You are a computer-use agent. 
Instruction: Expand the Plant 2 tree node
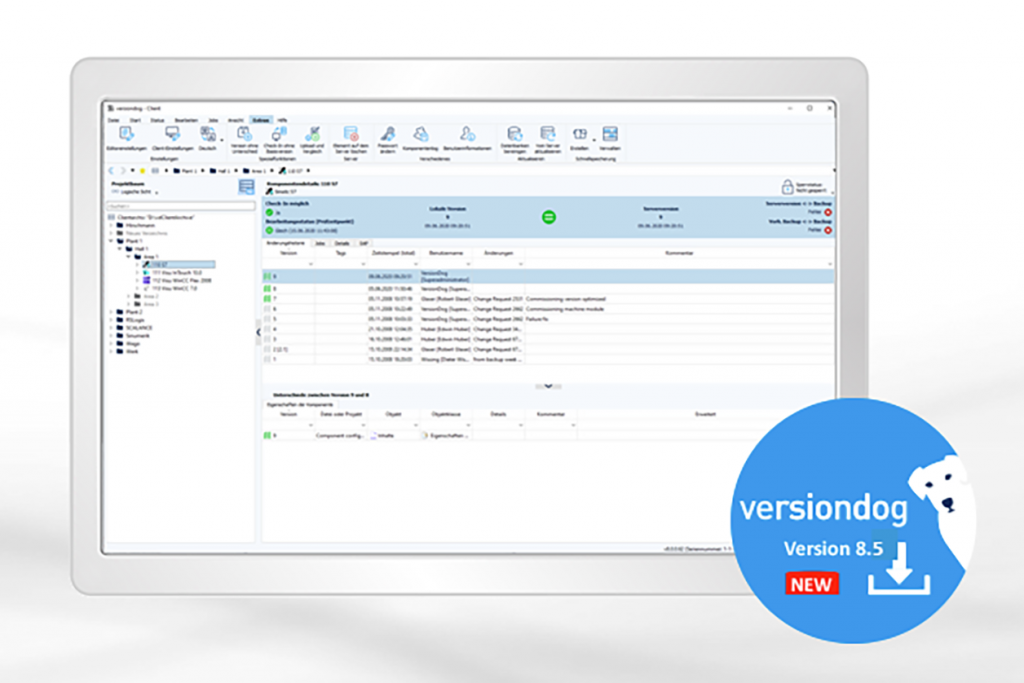(111, 312)
